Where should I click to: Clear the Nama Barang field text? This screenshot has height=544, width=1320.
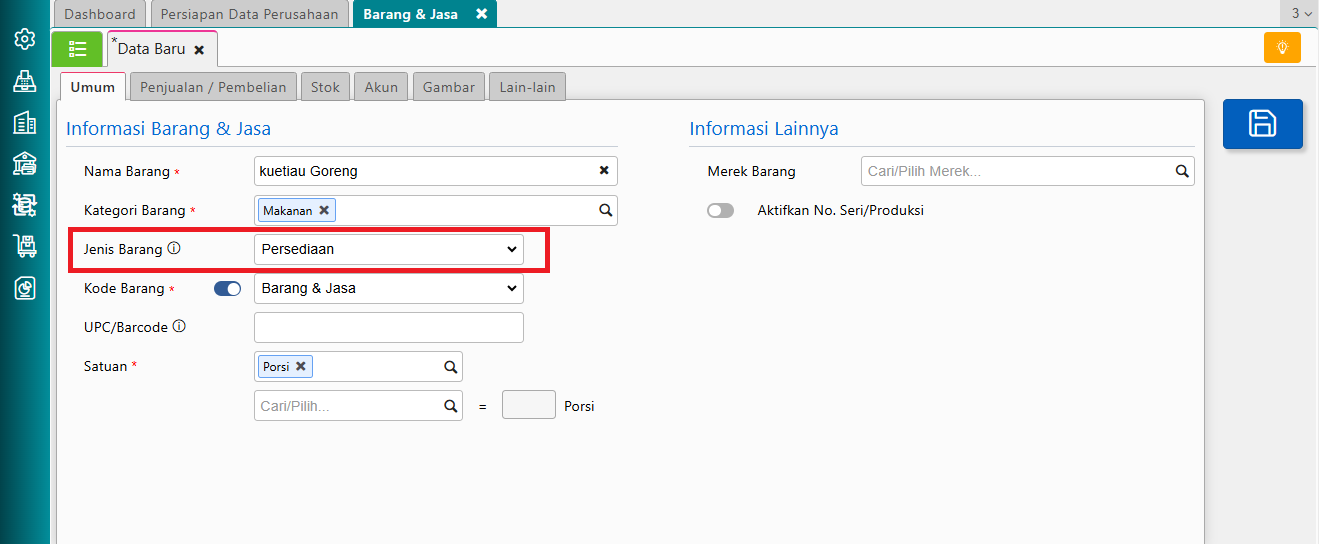(x=604, y=171)
